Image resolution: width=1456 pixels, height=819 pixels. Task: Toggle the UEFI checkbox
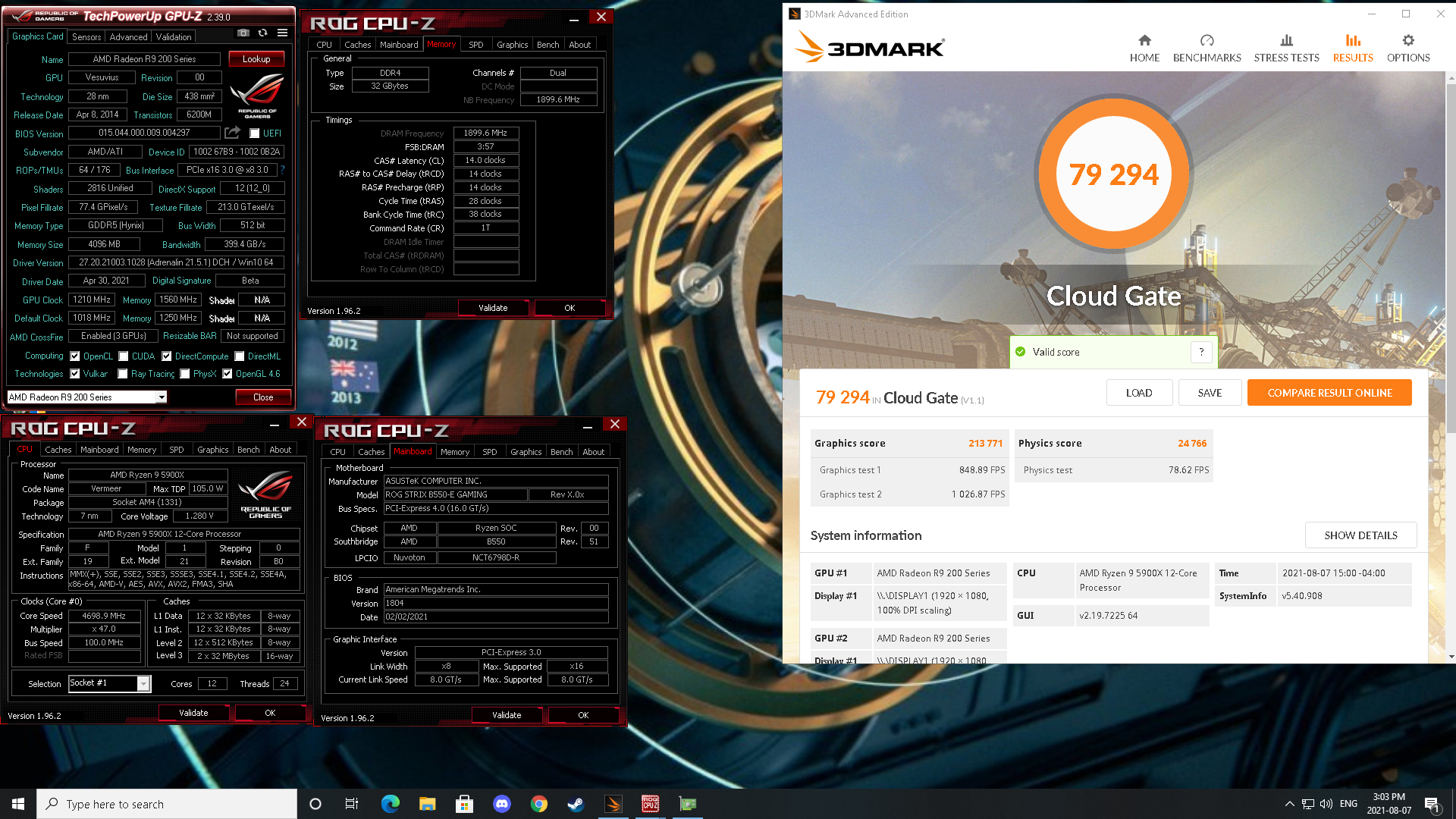255,133
